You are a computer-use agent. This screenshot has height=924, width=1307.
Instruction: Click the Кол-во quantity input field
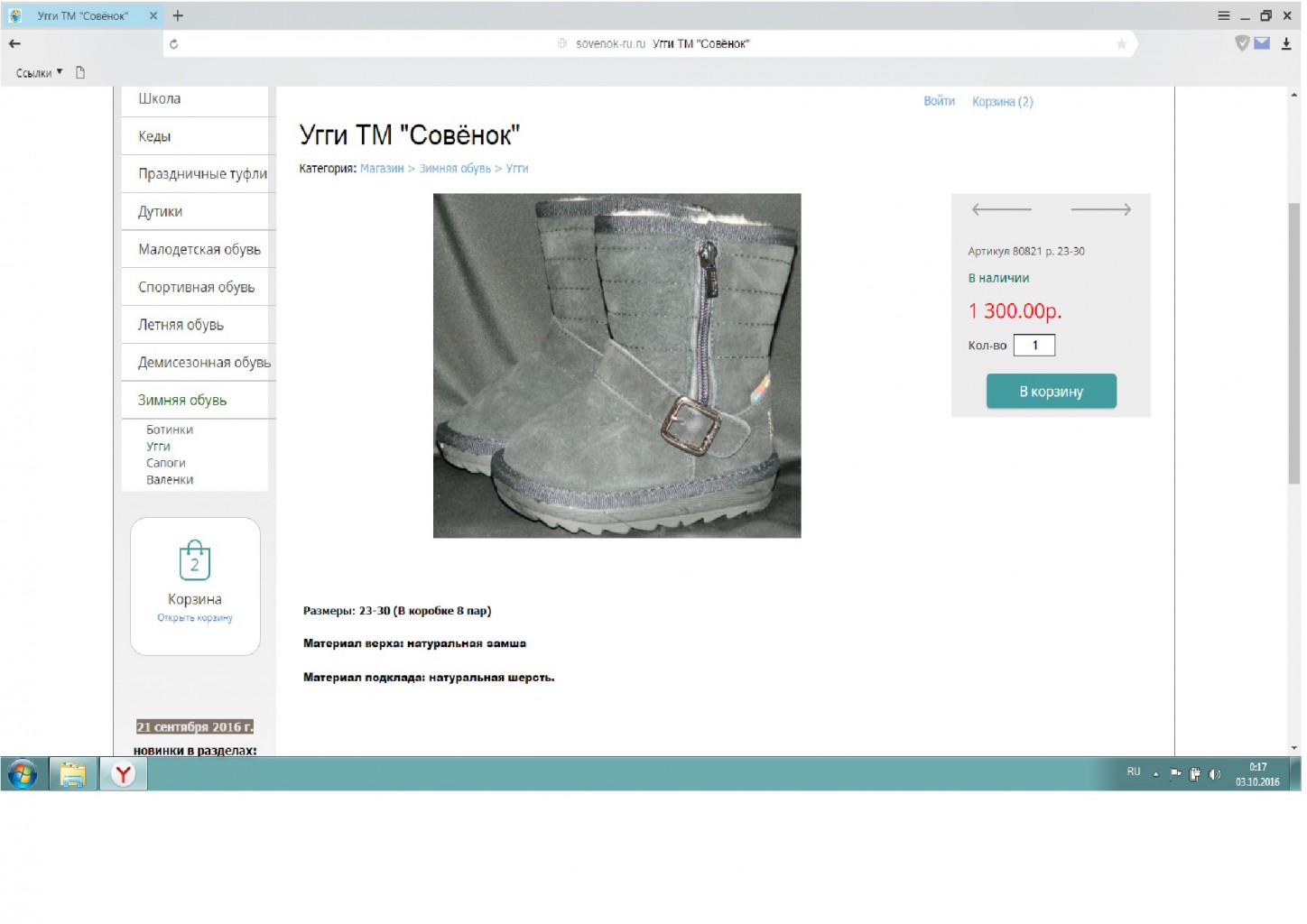click(1034, 345)
